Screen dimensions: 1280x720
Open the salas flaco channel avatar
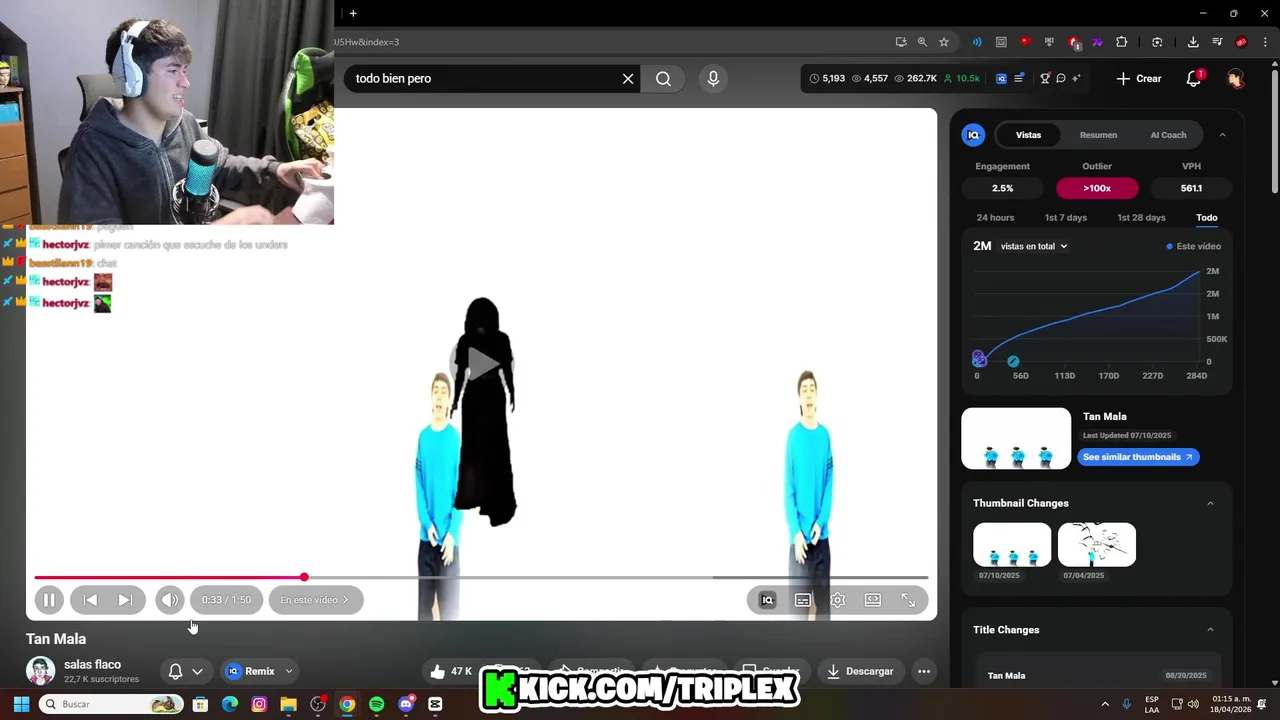tap(40, 671)
